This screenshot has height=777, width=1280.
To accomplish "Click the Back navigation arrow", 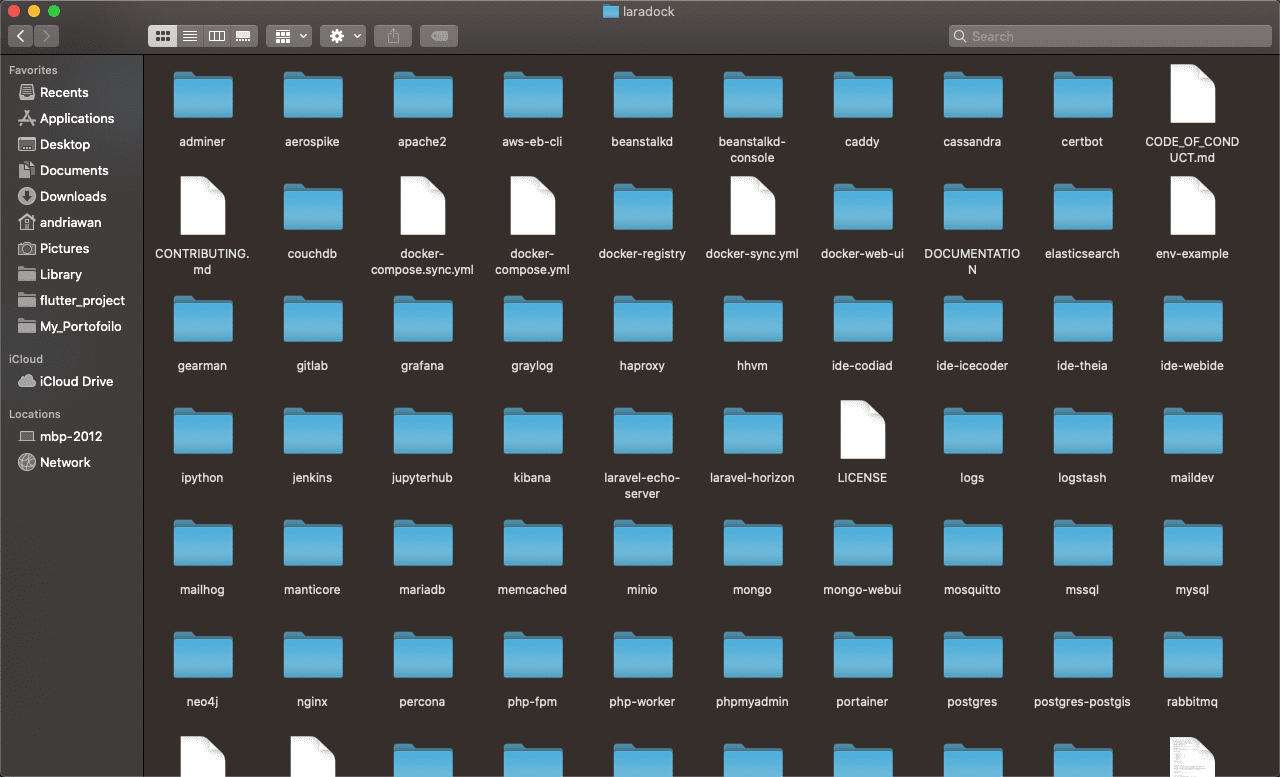I will point(21,36).
